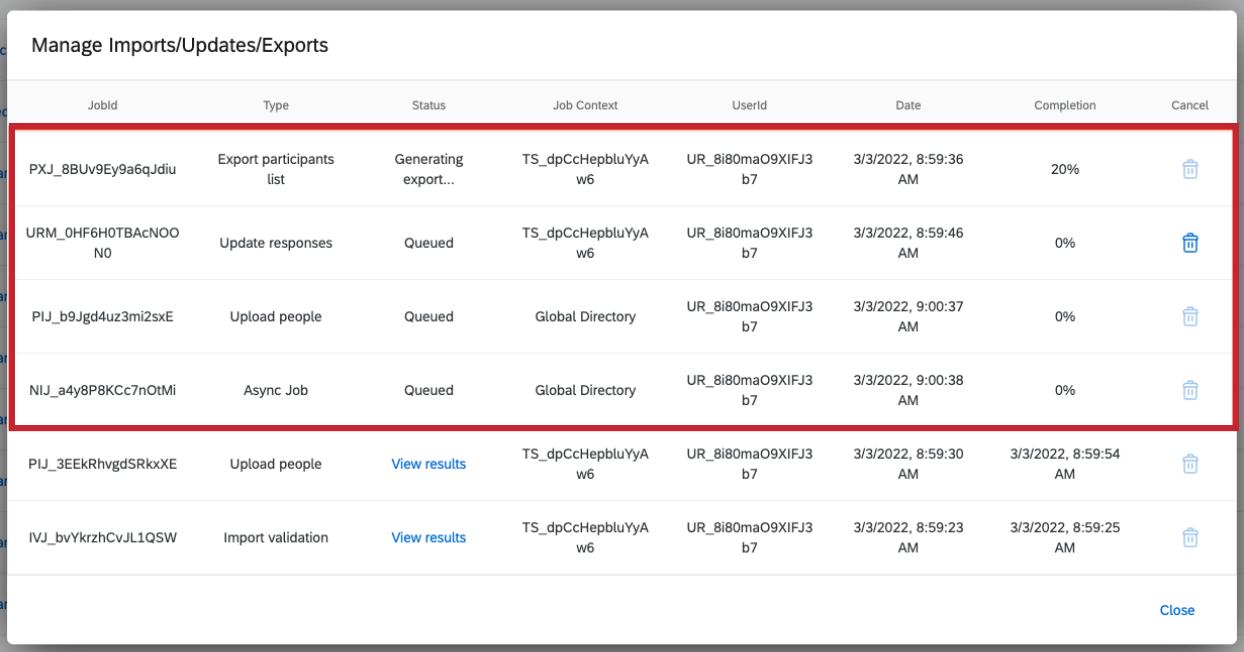
Task: Cancel the Upload people job in Global Directory
Action: (x=1190, y=316)
